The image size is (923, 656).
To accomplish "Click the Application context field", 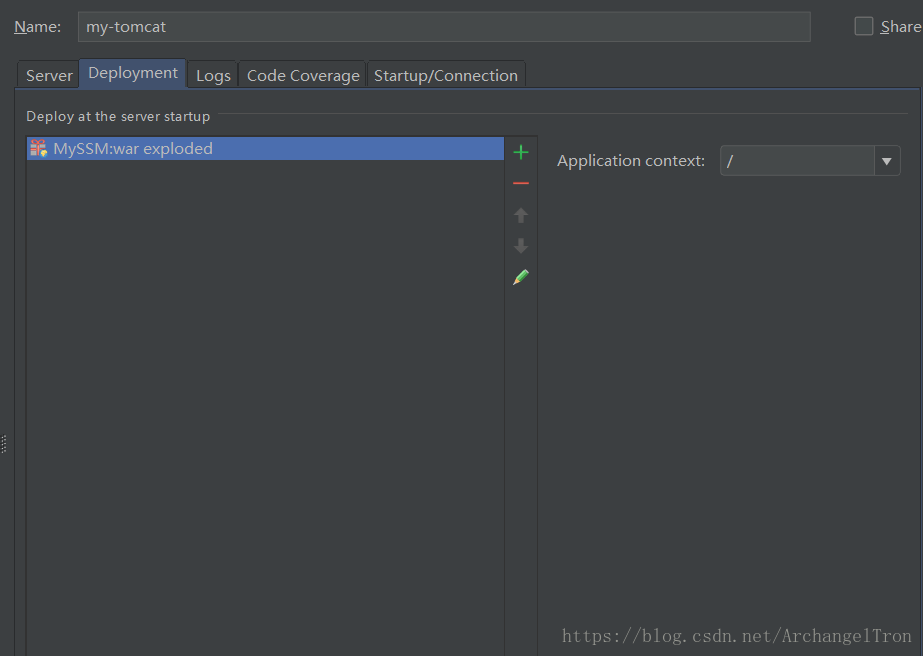I will 797,161.
